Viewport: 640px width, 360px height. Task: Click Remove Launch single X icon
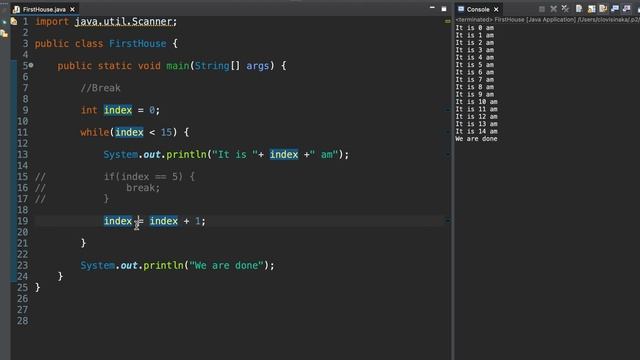pos(553,9)
